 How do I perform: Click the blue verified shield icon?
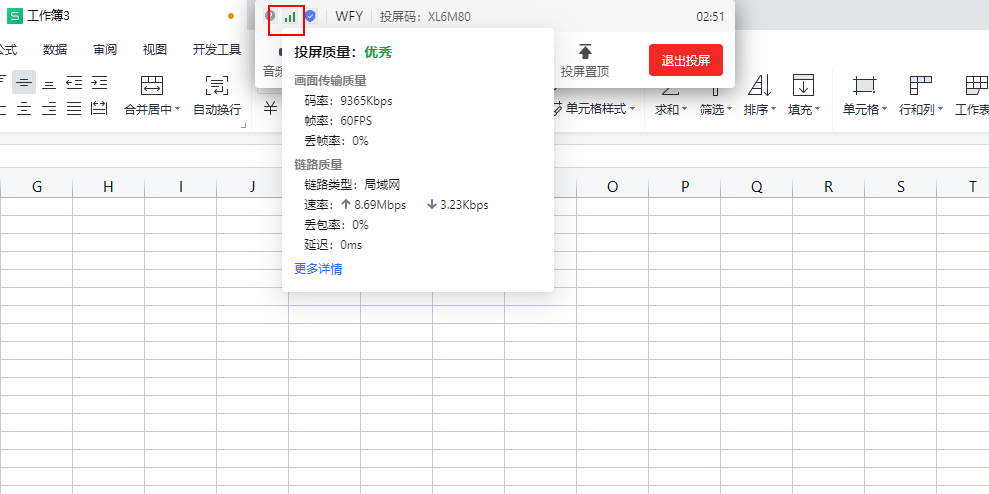click(x=310, y=16)
